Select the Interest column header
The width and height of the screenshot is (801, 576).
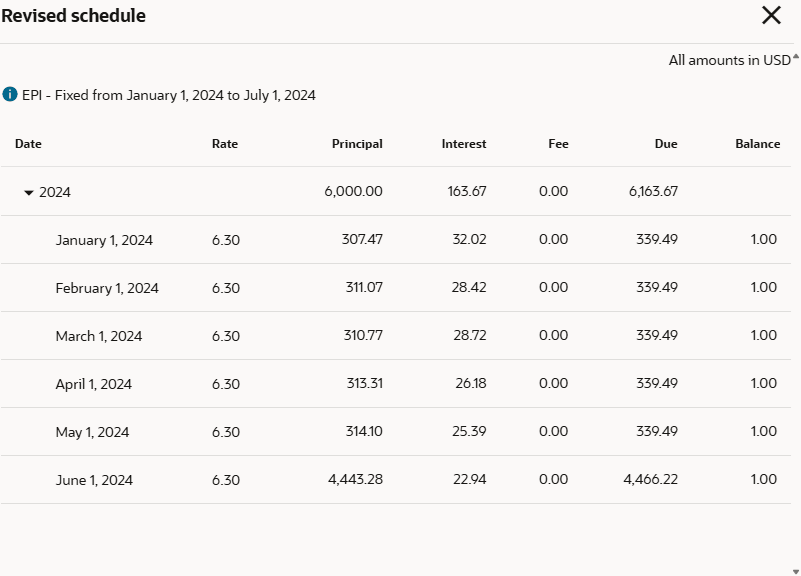tap(464, 144)
